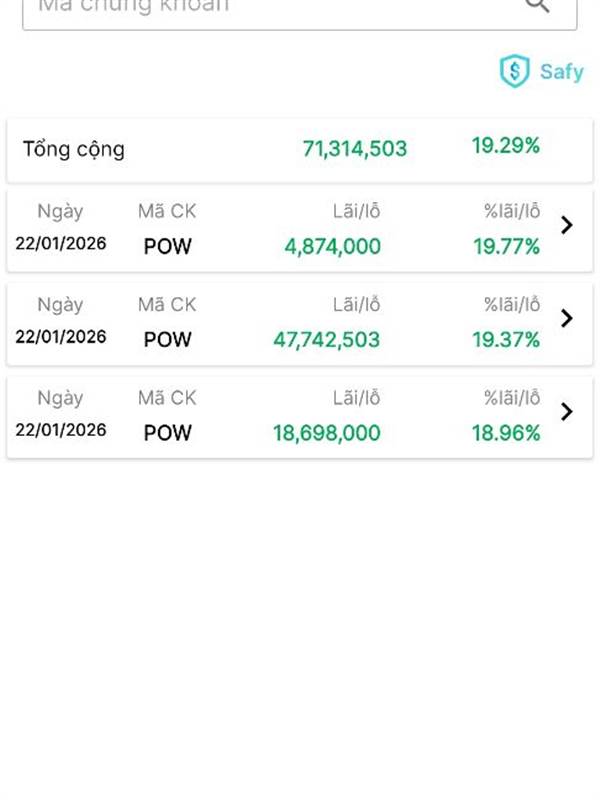Click the total percentage 19.29%
This screenshot has width=600, height=800.
pos(505,146)
